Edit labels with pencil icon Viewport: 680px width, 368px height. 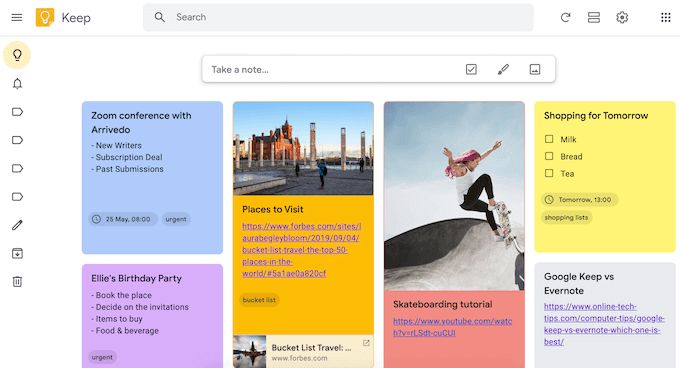click(17, 225)
